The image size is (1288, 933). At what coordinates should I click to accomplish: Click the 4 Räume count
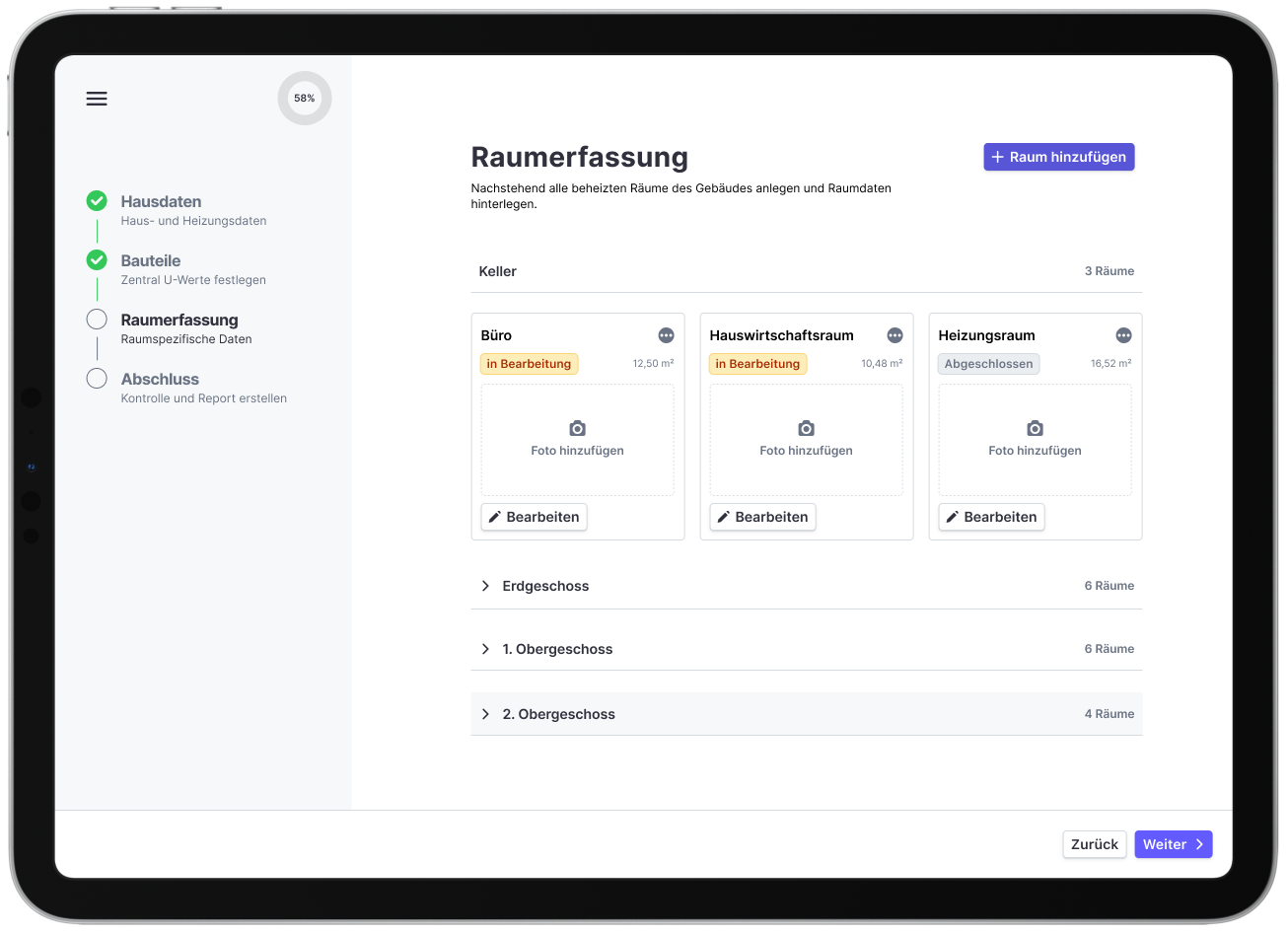[1109, 714]
